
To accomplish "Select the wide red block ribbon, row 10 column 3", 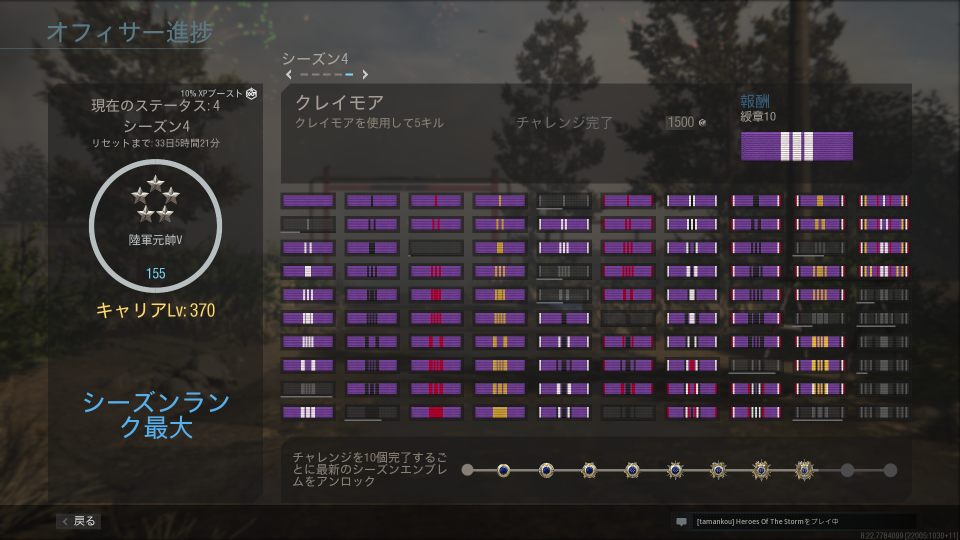I will click(436, 413).
